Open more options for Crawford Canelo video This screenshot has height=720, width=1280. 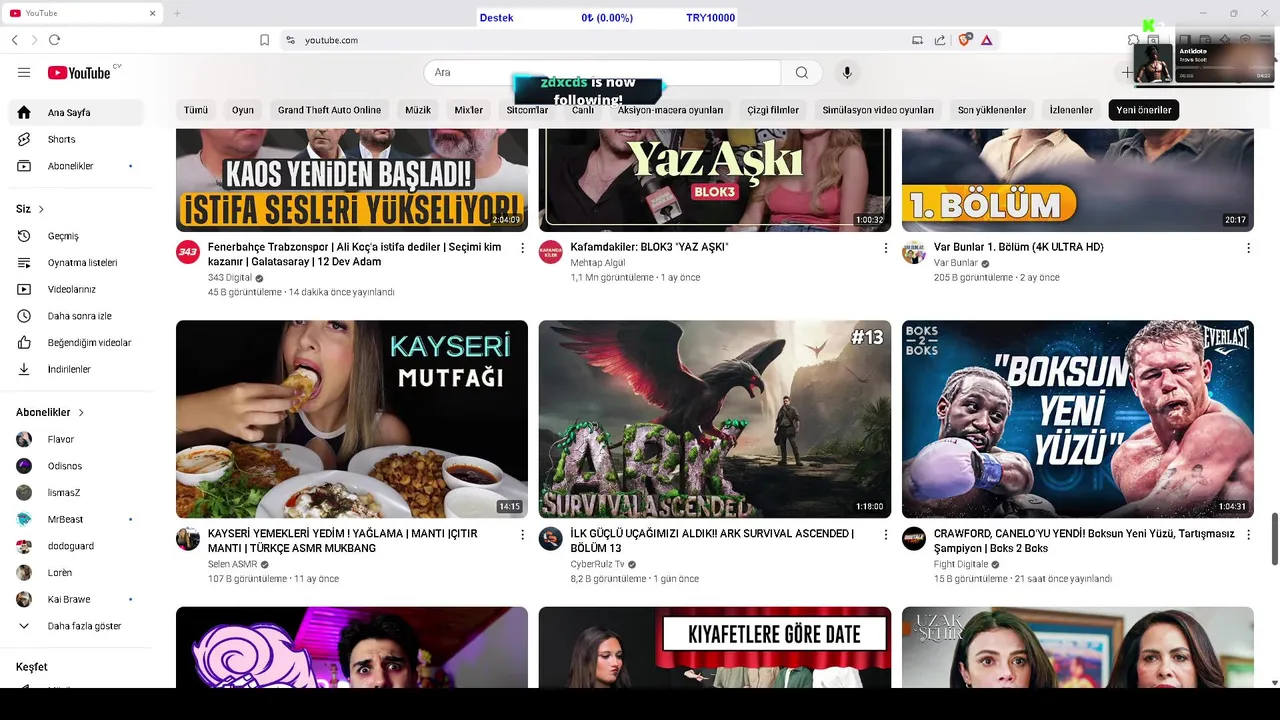pyautogui.click(x=1248, y=535)
